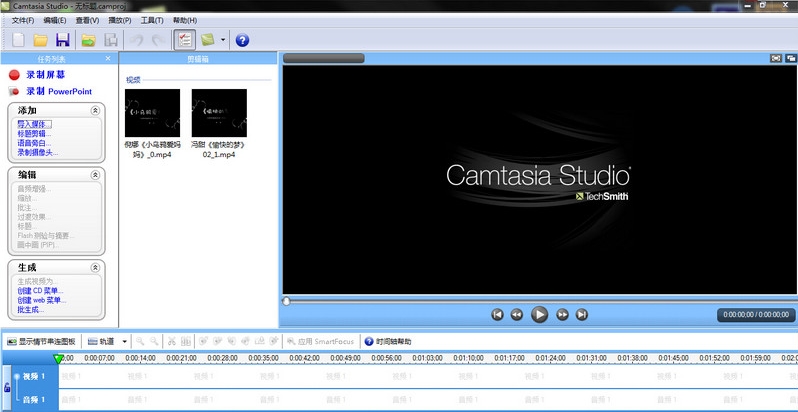Play the preview video
Screen dimensions: 798x412
tap(539, 314)
